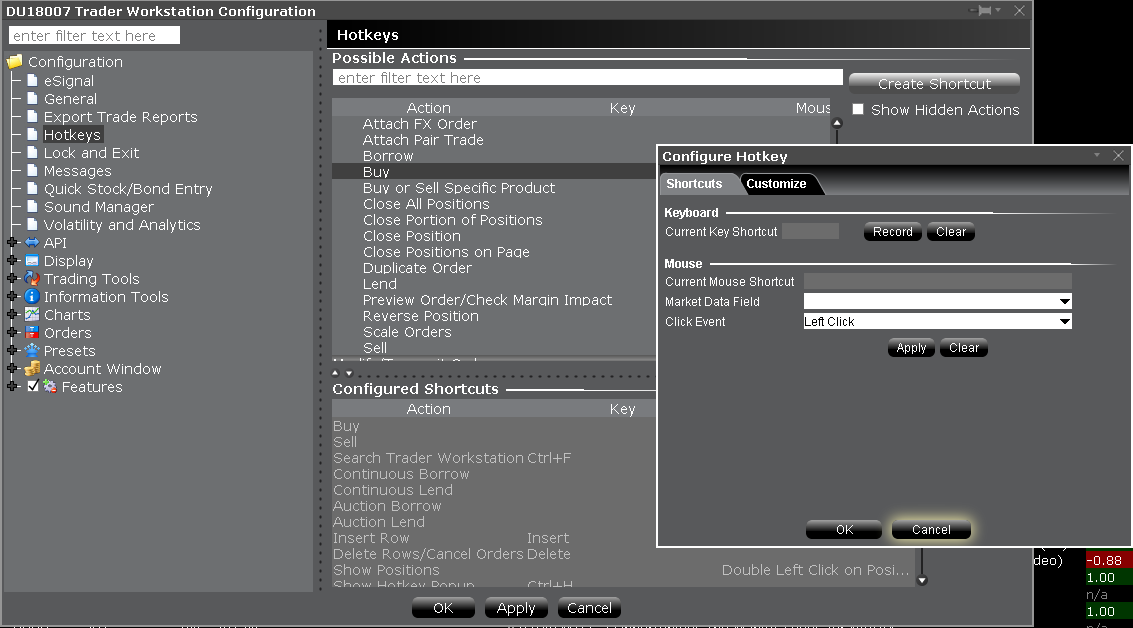Viewport: 1133px width, 628px height.
Task: Click the Possible Actions filter field
Action: 587,78
